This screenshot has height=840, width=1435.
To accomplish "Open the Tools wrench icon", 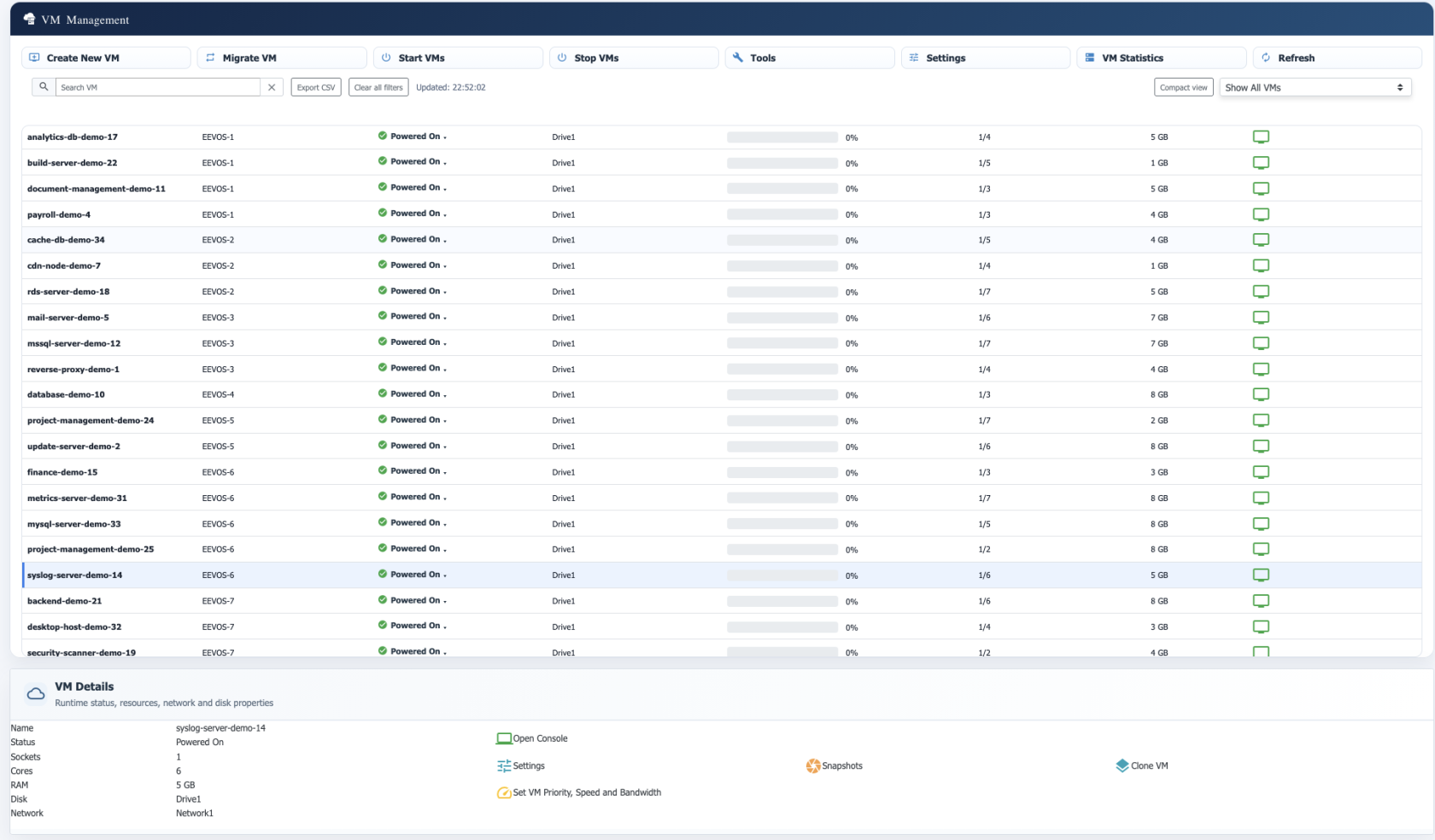I will [x=737, y=57].
